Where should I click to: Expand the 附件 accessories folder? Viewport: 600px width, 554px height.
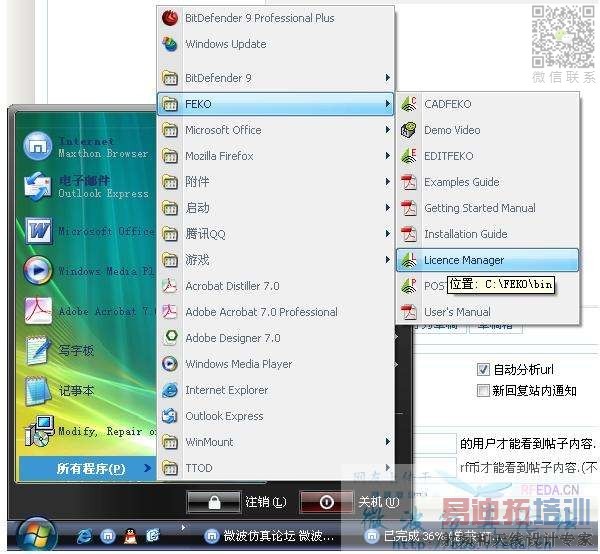click(276, 182)
